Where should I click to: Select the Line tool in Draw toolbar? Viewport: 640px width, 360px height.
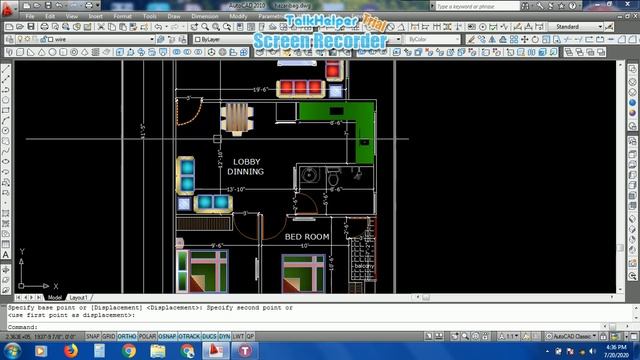click(6, 69)
